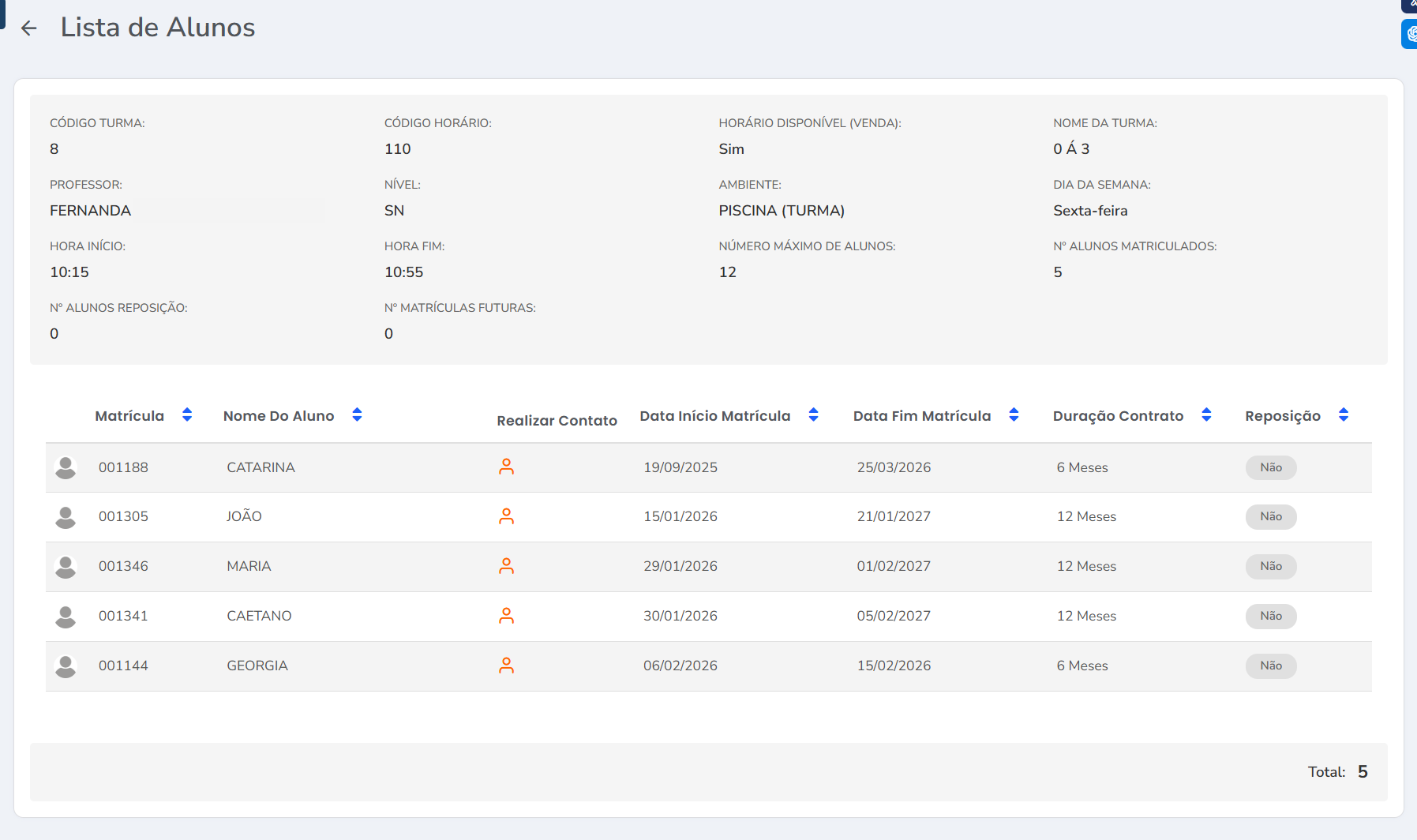Click student name CAETANO
The image size is (1417, 840).
click(x=259, y=616)
